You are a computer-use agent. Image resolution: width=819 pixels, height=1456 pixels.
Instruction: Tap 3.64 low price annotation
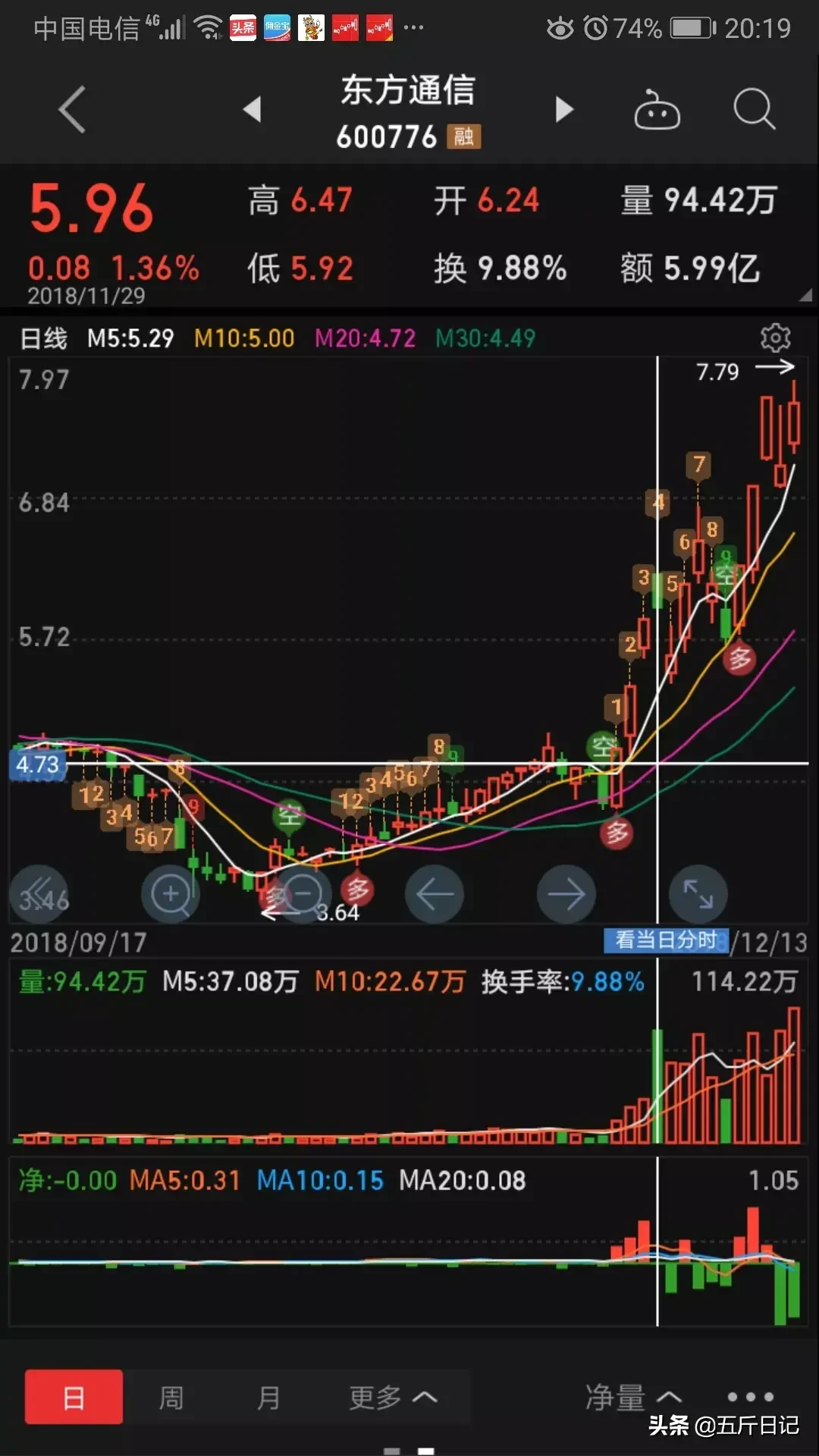(x=338, y=912)
